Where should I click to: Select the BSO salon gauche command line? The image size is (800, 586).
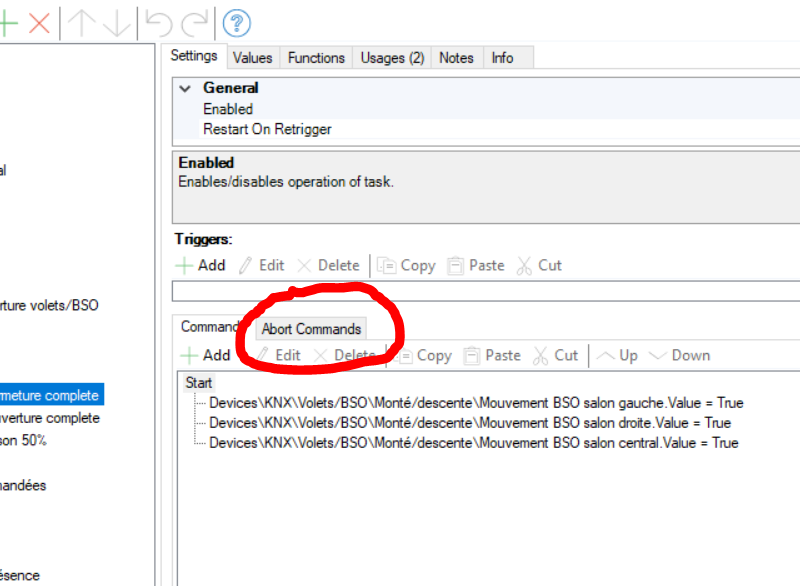(x=475, y=403)
